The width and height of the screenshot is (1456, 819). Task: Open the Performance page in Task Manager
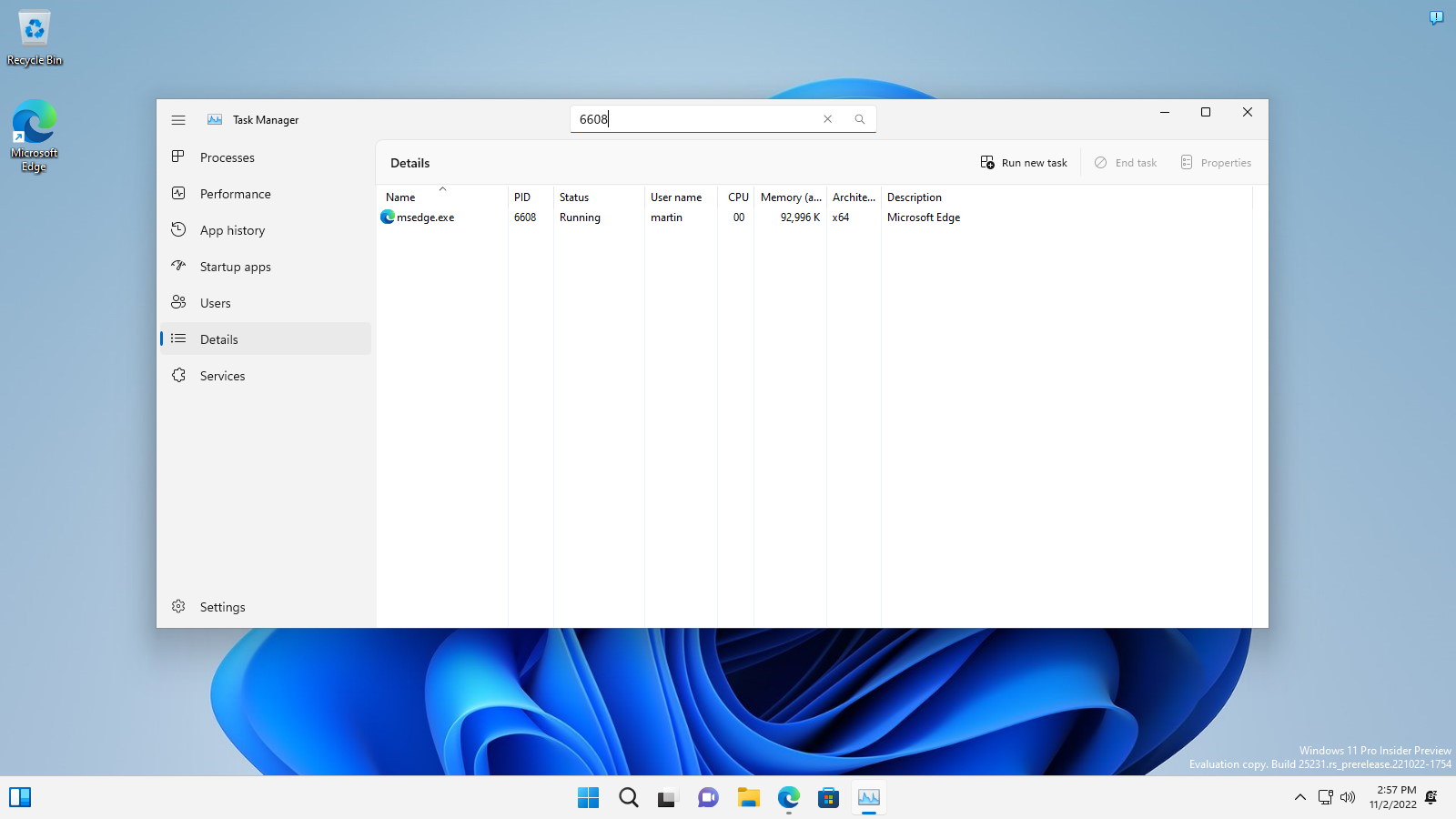(x=235, y=193)
